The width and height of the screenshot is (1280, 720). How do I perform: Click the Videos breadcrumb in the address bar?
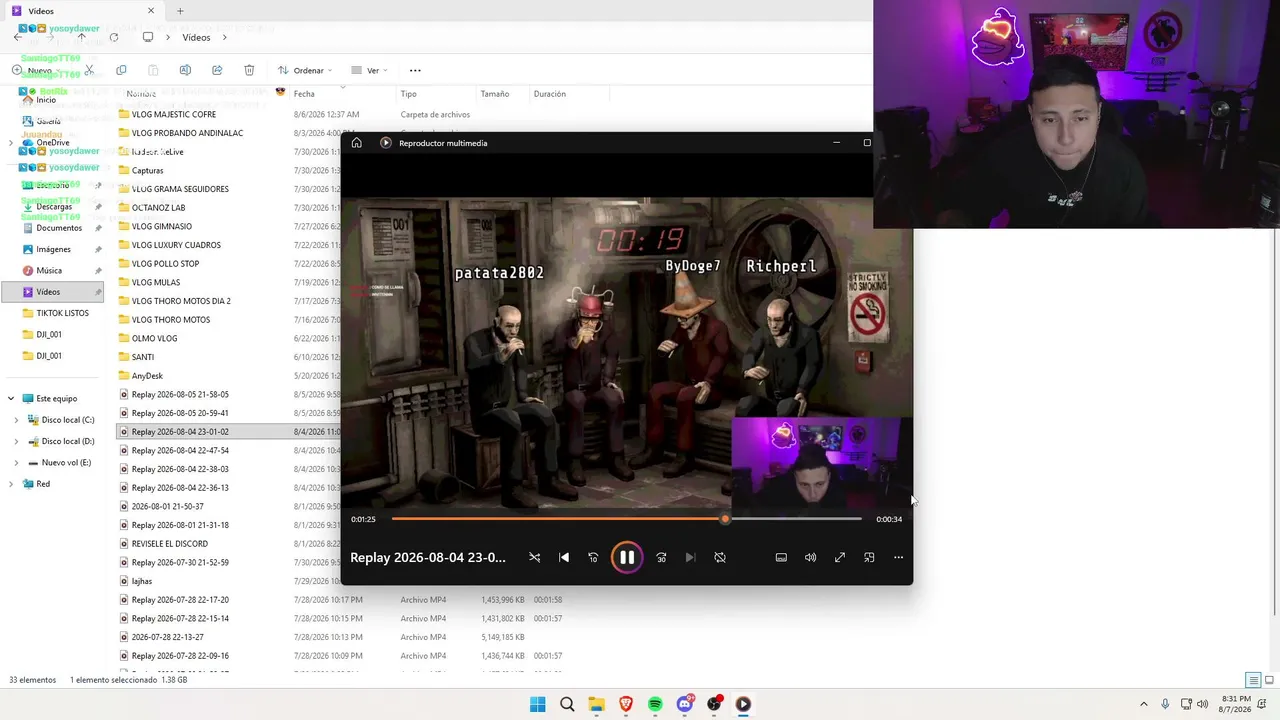click(x=196, y=37)
